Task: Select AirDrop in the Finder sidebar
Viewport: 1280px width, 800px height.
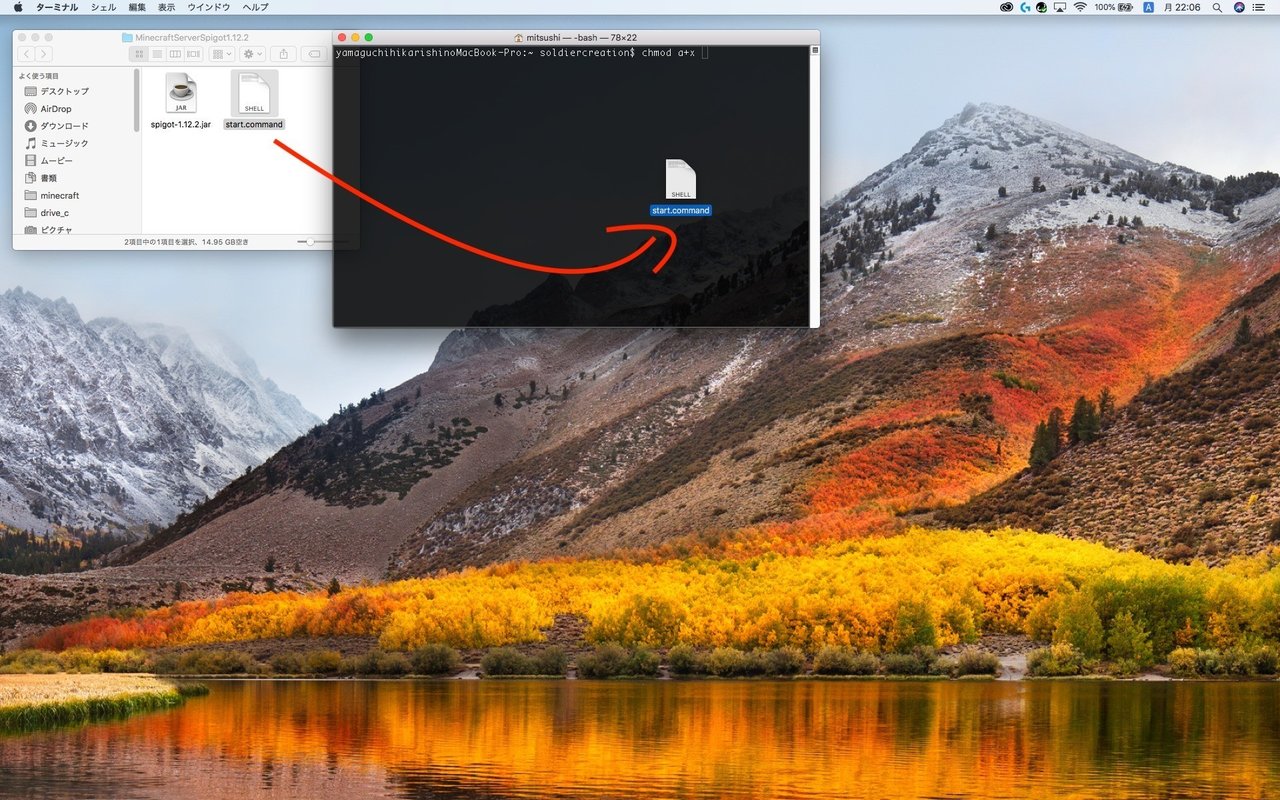Action: coord(56,108)
